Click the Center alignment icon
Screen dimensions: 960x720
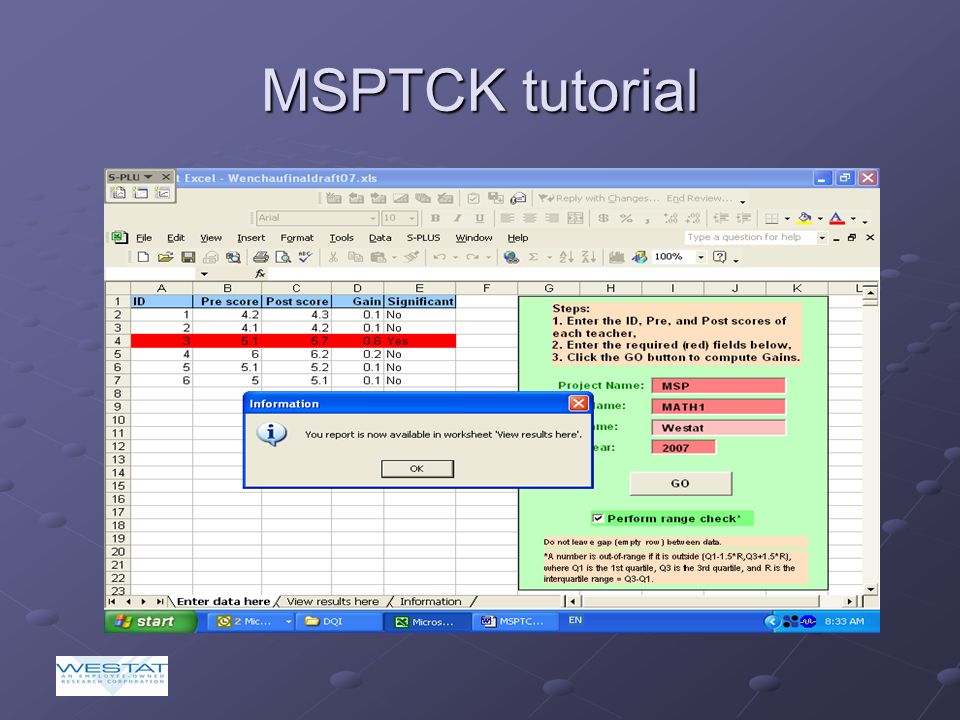(x=530, y=218)
